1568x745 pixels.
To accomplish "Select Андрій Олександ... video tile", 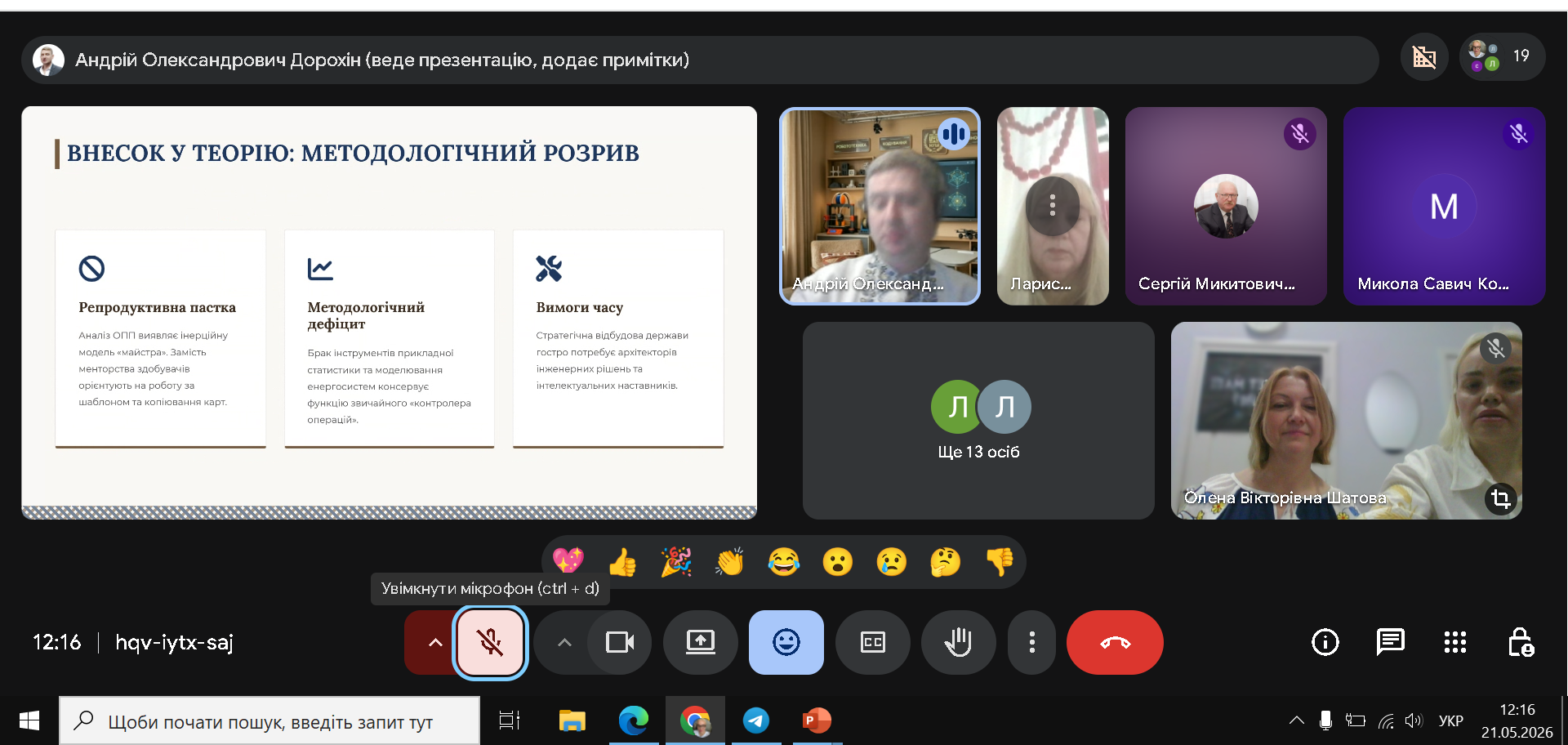I will pyautogui.click(x=880, y=207).
